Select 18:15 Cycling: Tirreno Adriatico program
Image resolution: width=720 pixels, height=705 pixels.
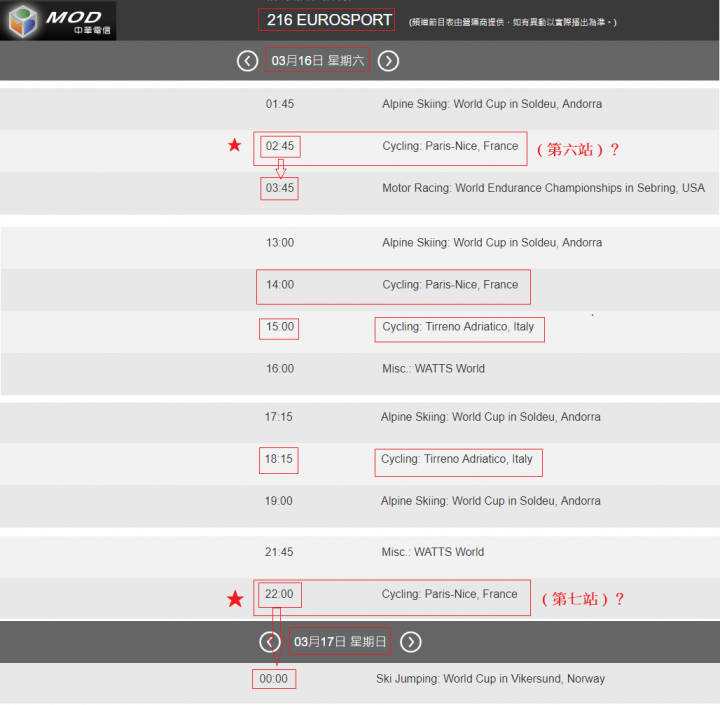[456, 459]
